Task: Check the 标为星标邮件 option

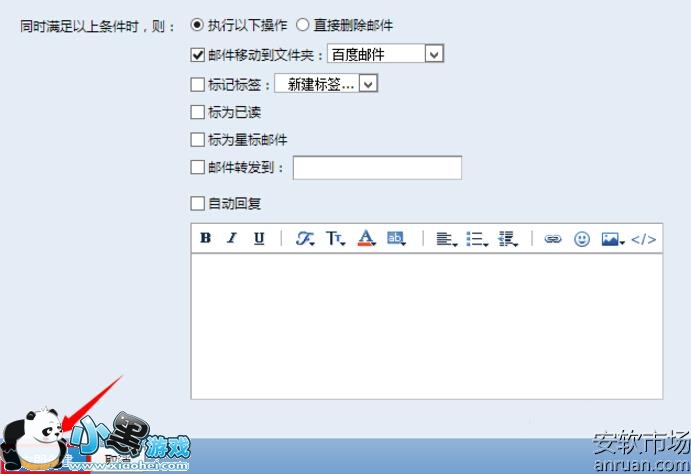Action: pyautogui.click(x=197, y=140)
